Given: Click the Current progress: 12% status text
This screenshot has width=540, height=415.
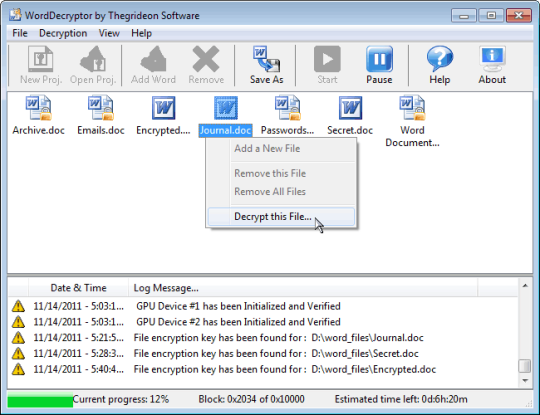Looking at the screenshot, I should point(121,399).
